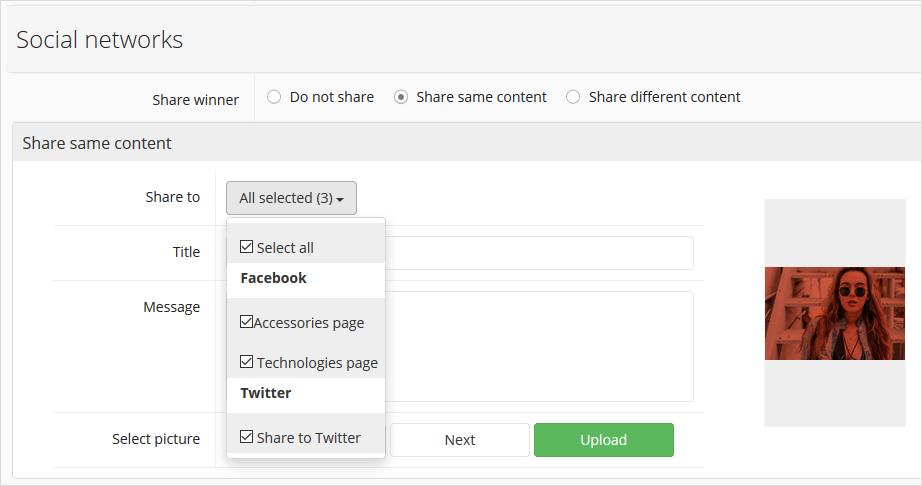Click the 'Share to' label
The width and height of the screenshot is (922, 486).
pos(173,197)
